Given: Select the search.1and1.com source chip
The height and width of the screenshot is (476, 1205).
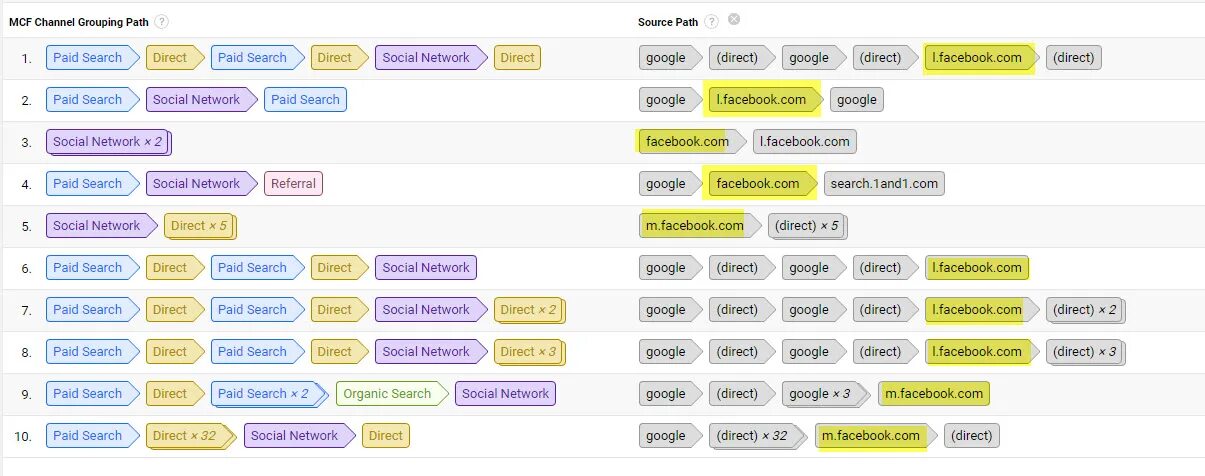Looking at the screenshot, I should pyautogui.click(x=883, y=184).
